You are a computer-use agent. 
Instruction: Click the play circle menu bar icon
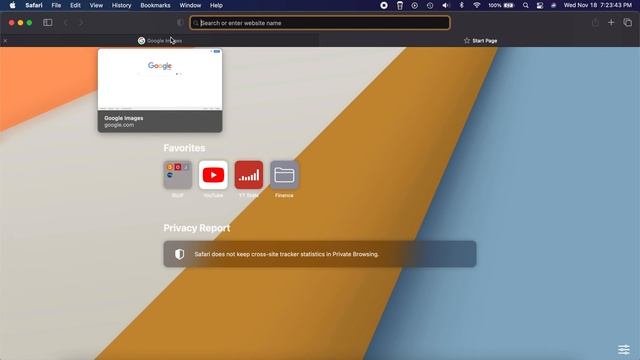coord(414,5)
